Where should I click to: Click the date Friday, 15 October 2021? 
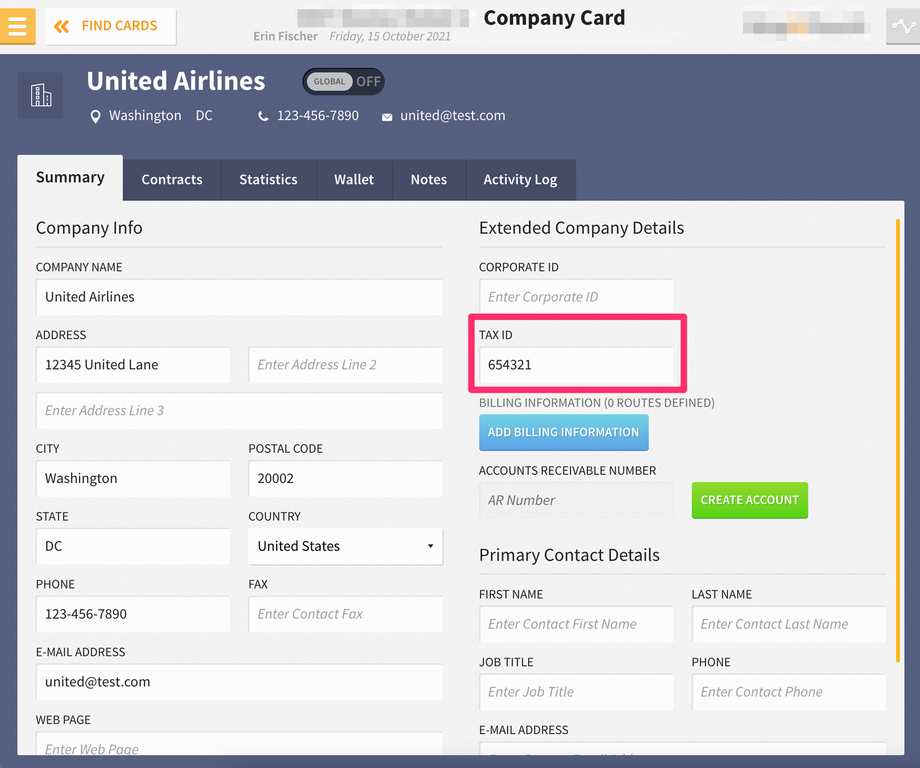390,36
